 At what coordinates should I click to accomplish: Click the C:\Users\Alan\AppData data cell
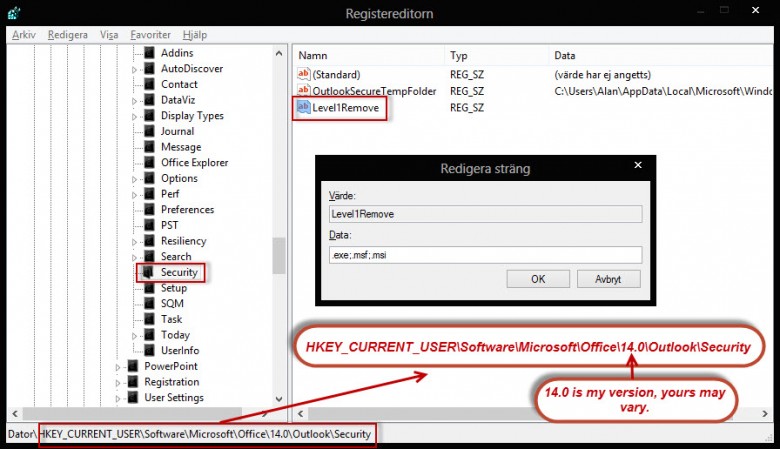(663, 91)
